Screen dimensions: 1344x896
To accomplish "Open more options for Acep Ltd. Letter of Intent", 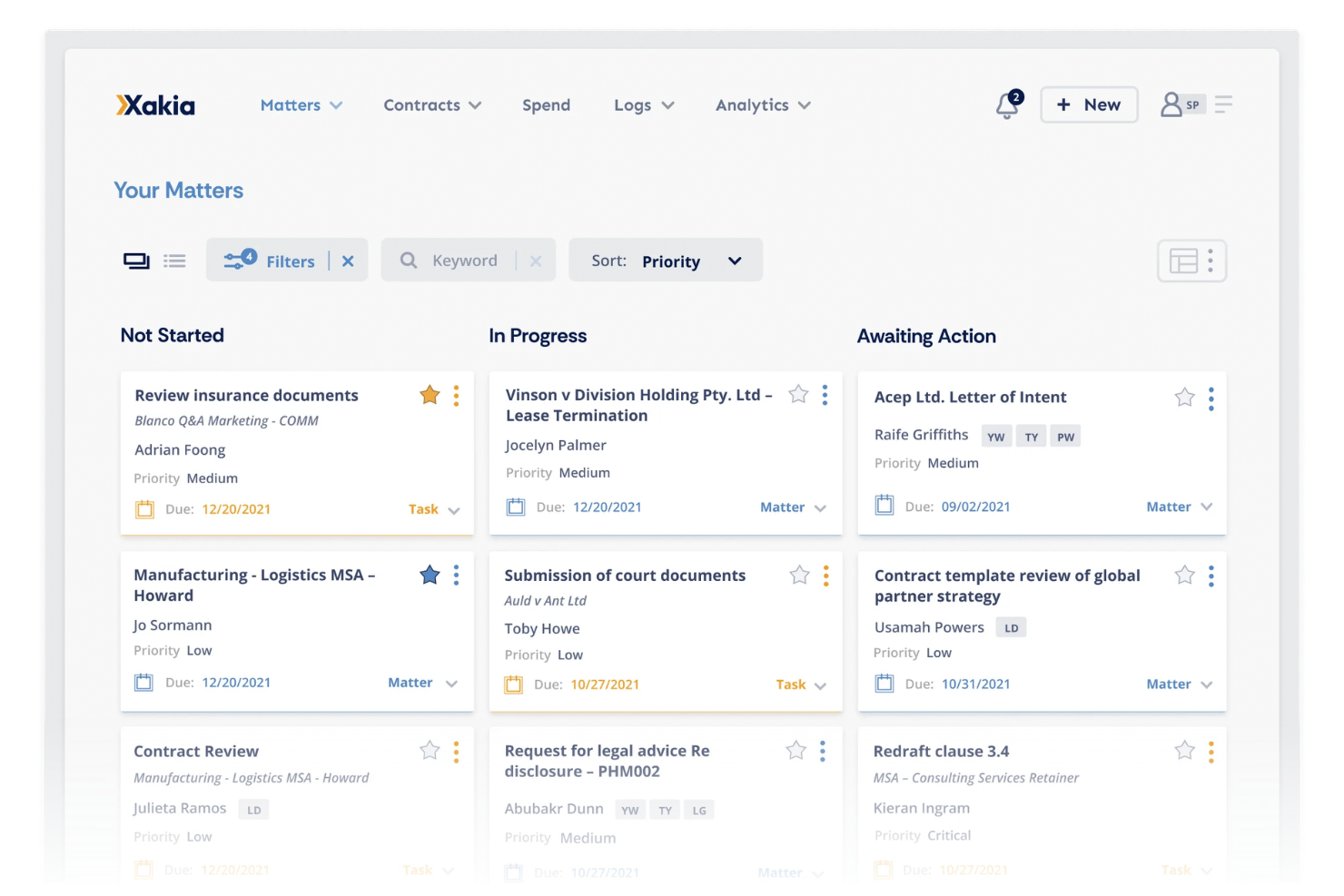I will point(1211,399).
